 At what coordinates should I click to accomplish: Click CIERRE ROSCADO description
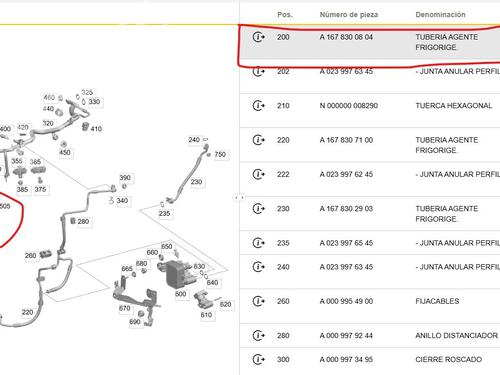tap(448, 360)
